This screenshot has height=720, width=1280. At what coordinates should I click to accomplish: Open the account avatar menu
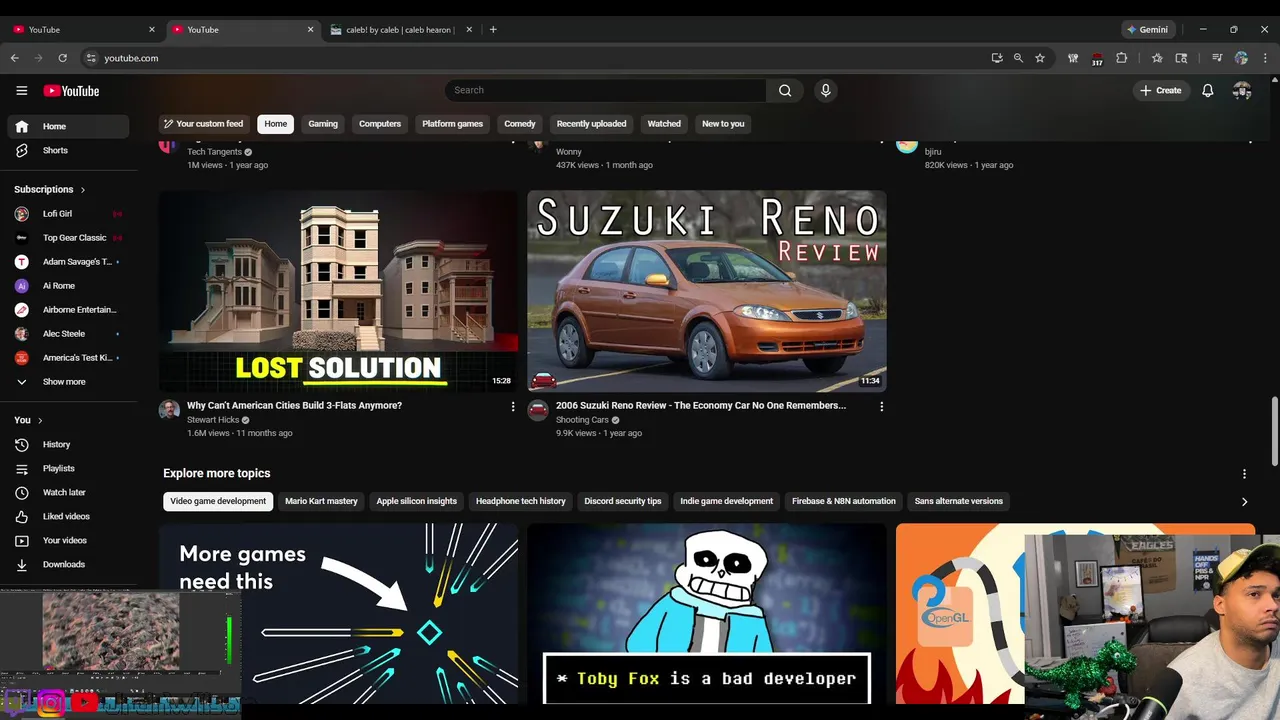1242,90
